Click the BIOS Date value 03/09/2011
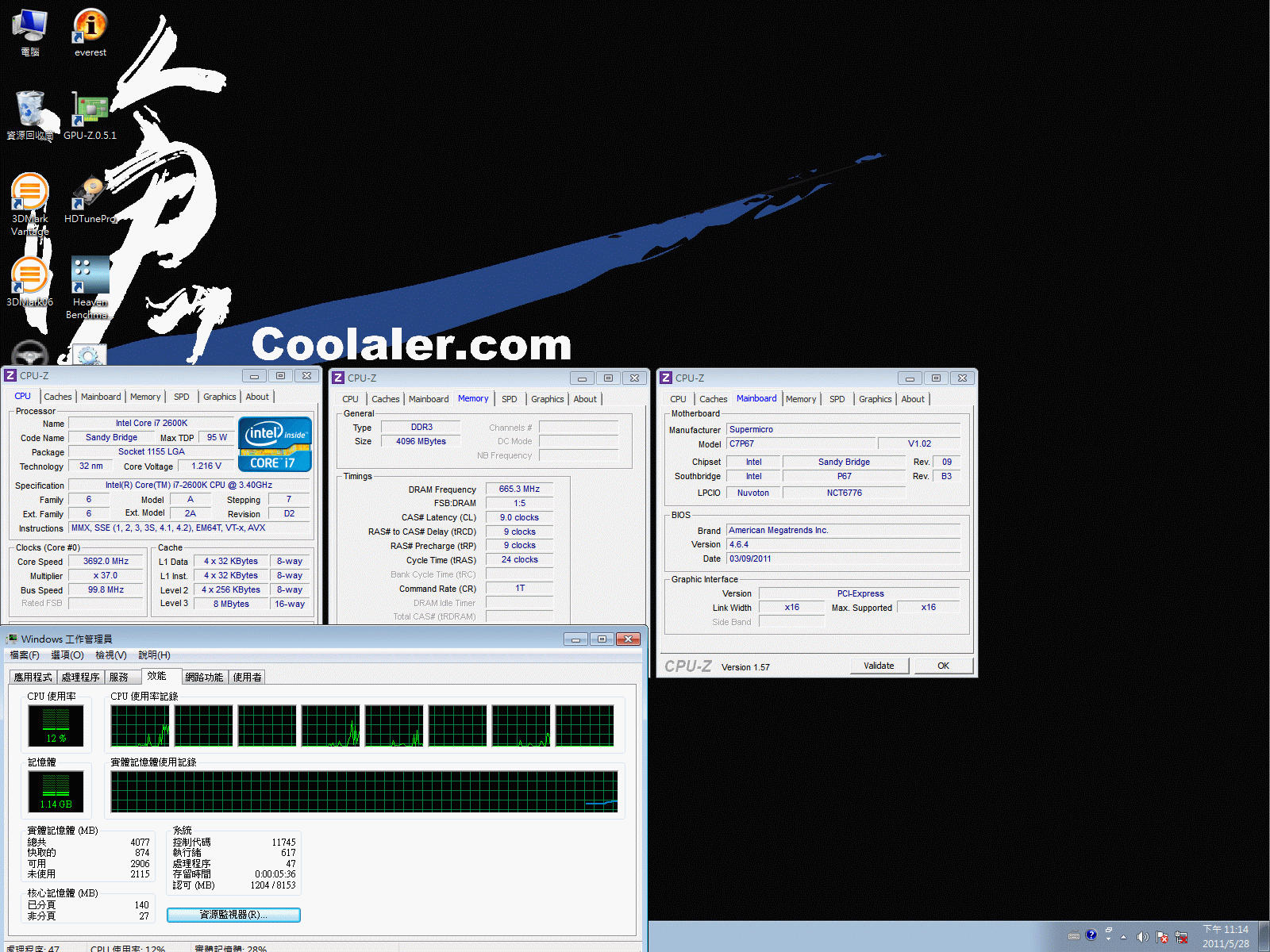Screen dimensions: 1270x952 (843, 559)
